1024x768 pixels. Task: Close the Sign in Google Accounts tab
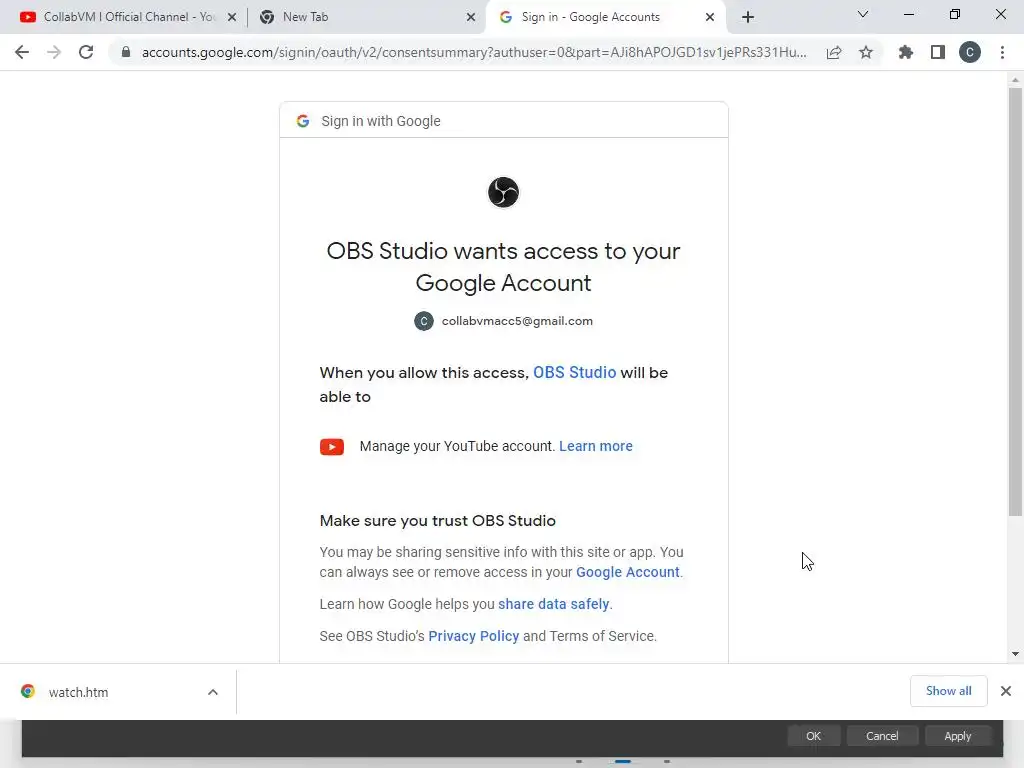click(x=710, y=17)
